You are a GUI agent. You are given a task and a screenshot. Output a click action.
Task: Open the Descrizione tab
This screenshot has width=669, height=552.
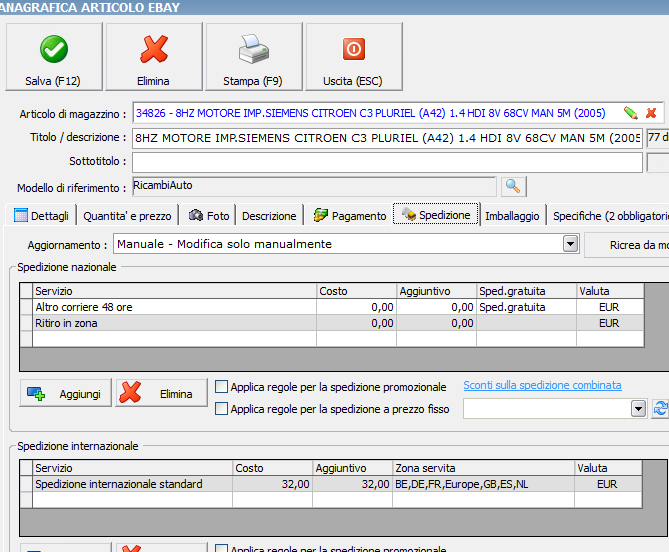click(x=269, y=216)
